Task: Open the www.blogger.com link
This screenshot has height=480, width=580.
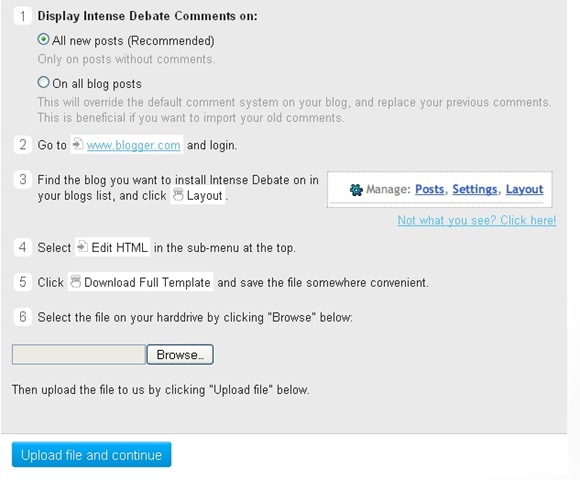Action: 134,145
